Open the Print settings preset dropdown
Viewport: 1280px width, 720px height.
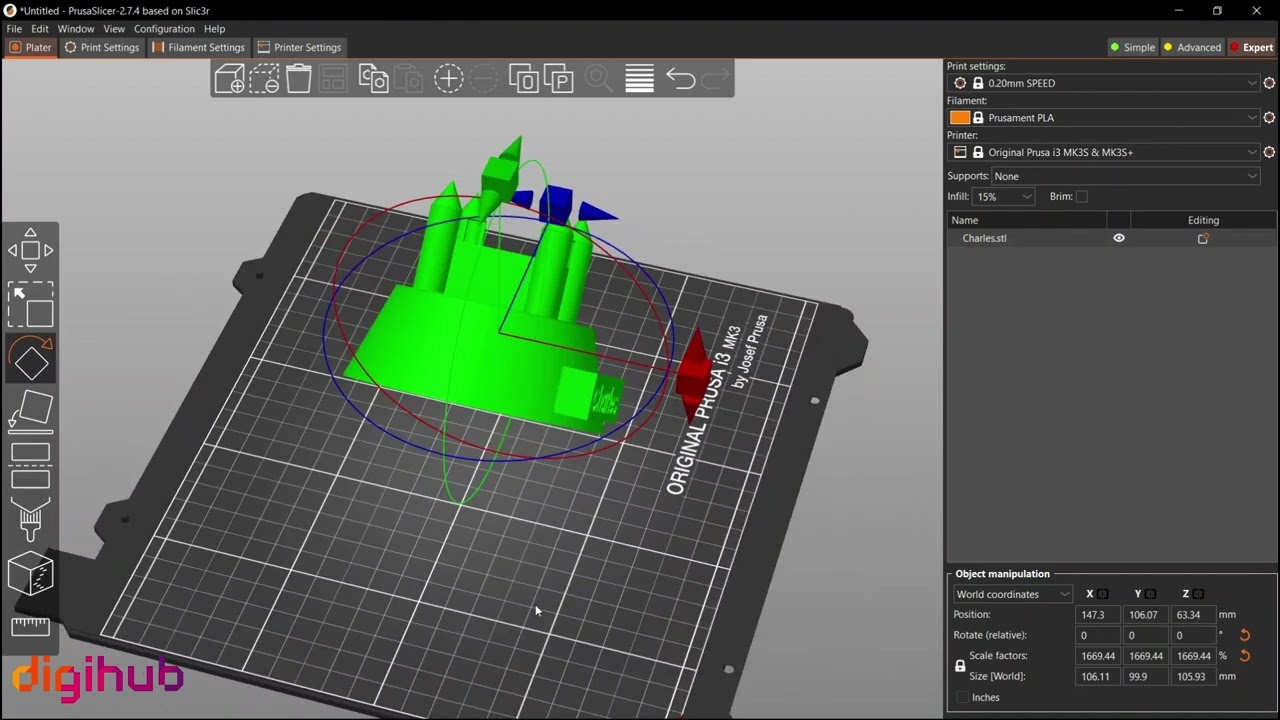tap(1105, 83)
